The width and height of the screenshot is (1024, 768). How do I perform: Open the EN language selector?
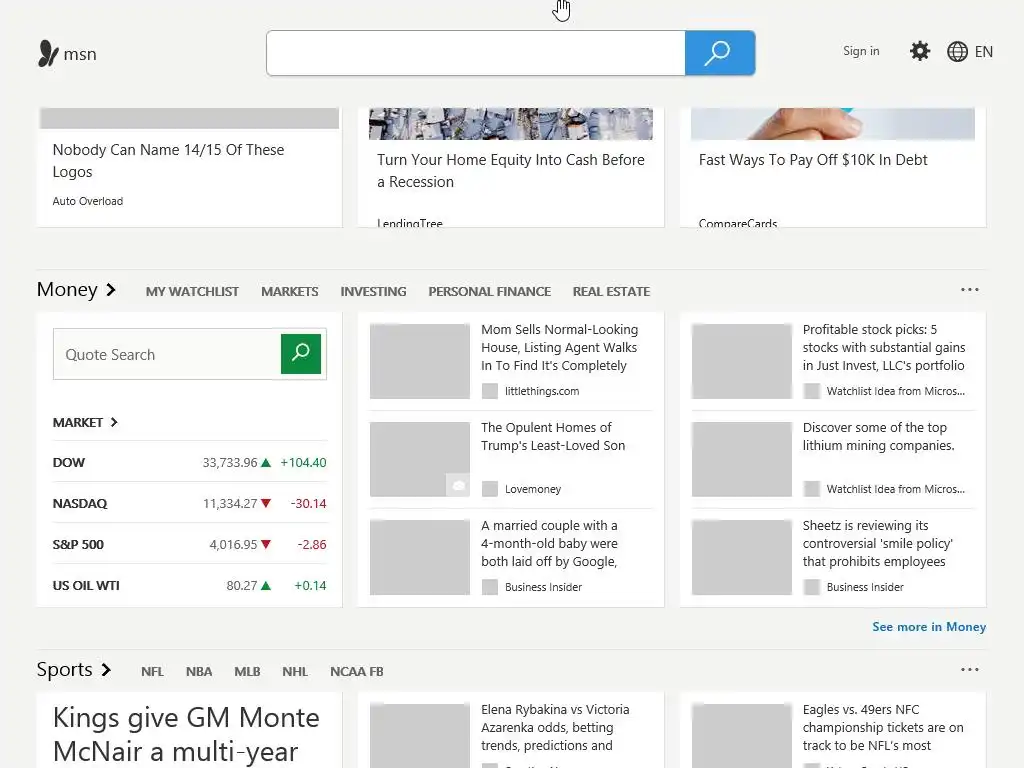984,52
